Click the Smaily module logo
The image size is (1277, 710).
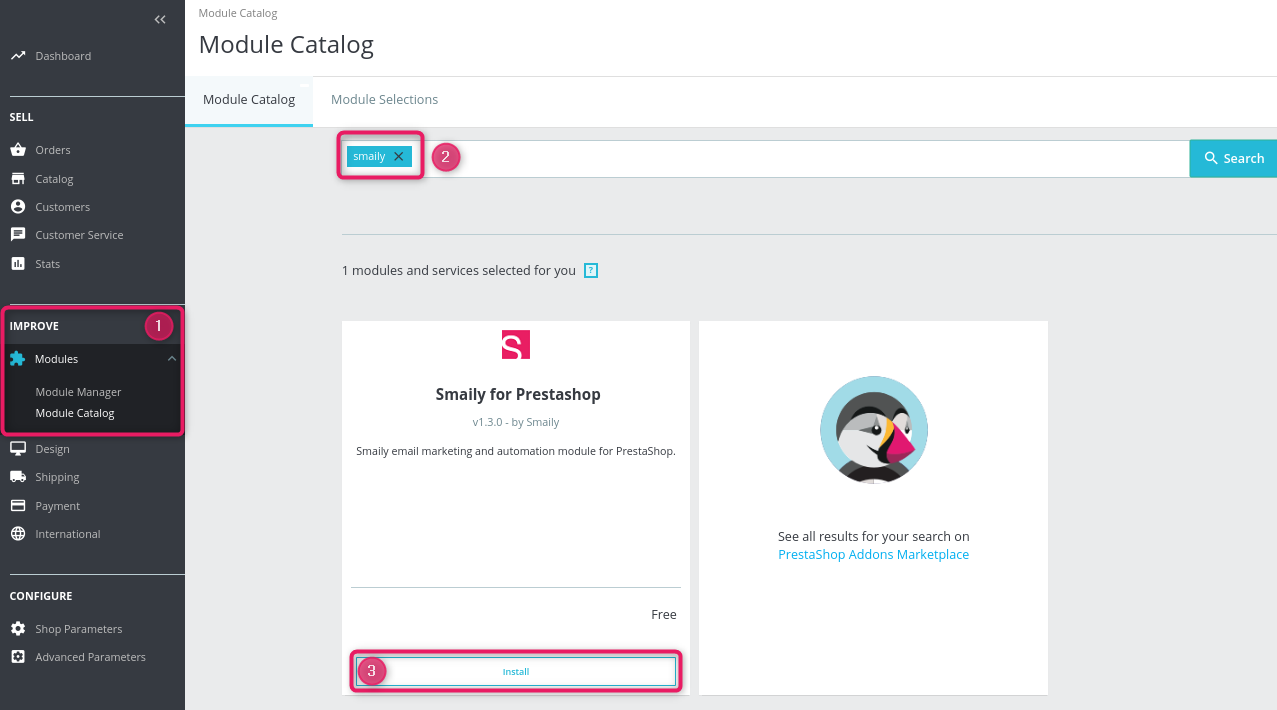point(516,345)
